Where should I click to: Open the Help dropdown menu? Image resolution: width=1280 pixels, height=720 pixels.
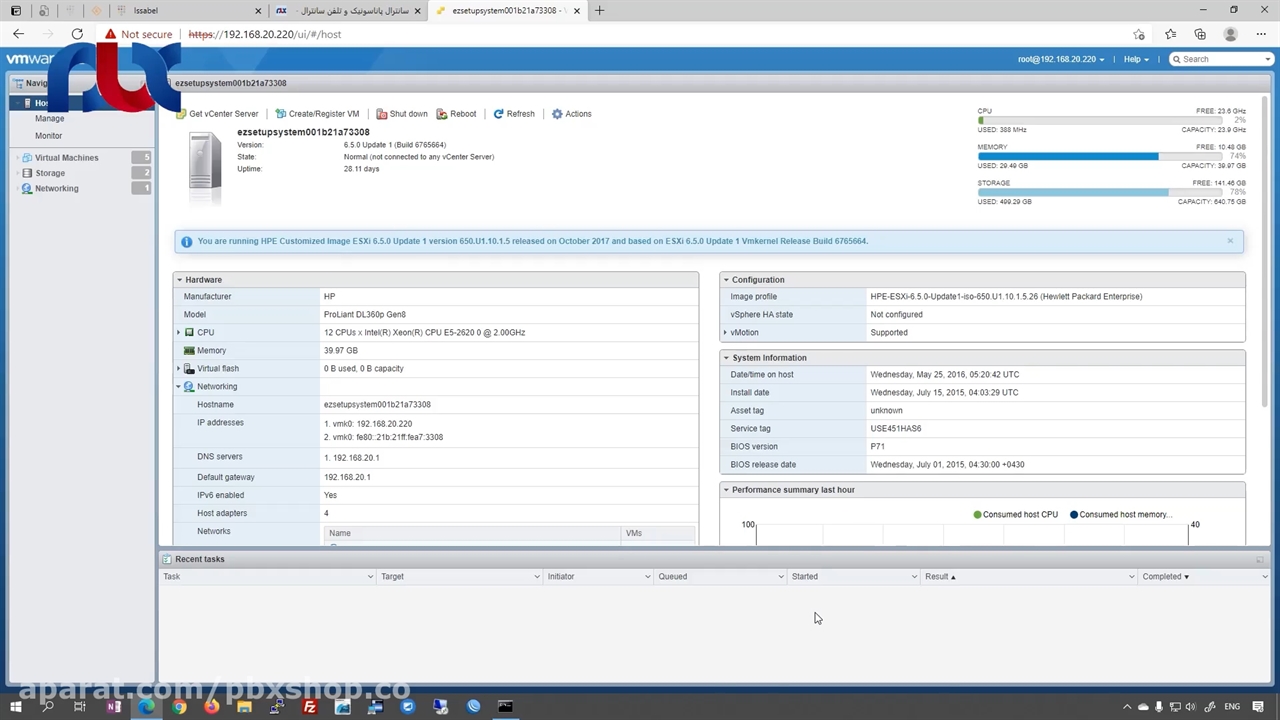pos(1135,59)
